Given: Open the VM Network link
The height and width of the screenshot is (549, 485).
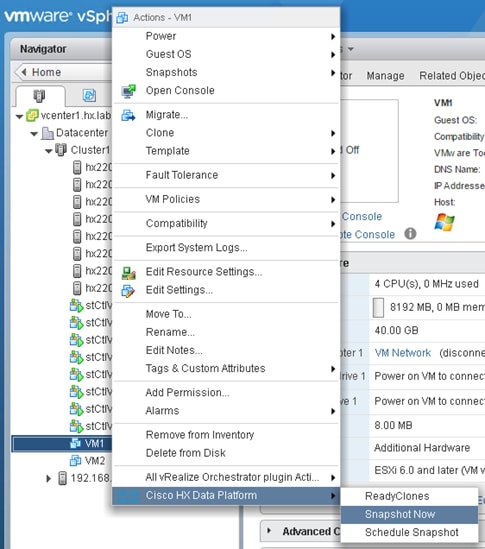Looking at the screenshot, I should click(403, 353).
